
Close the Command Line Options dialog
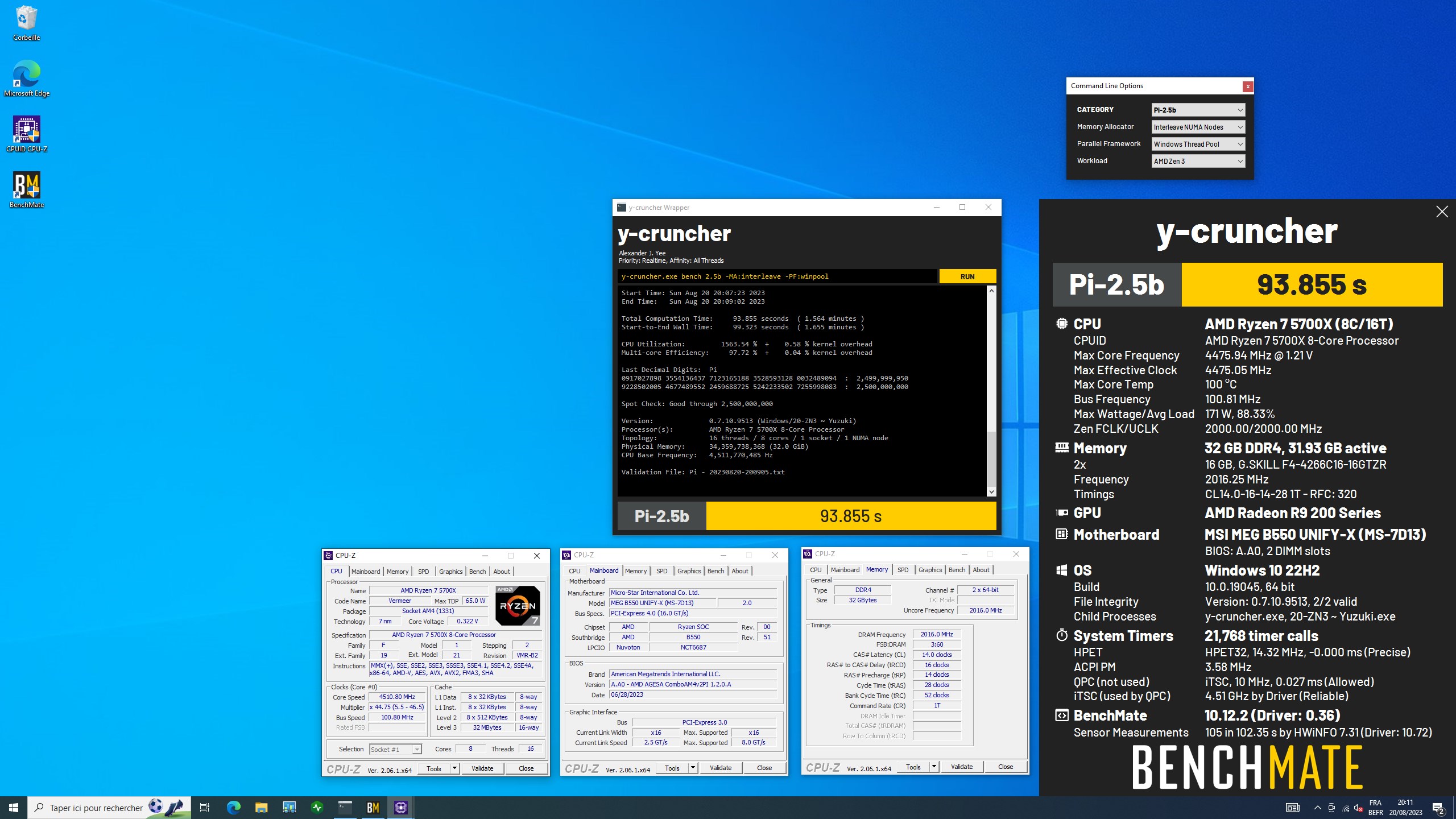1248,86
